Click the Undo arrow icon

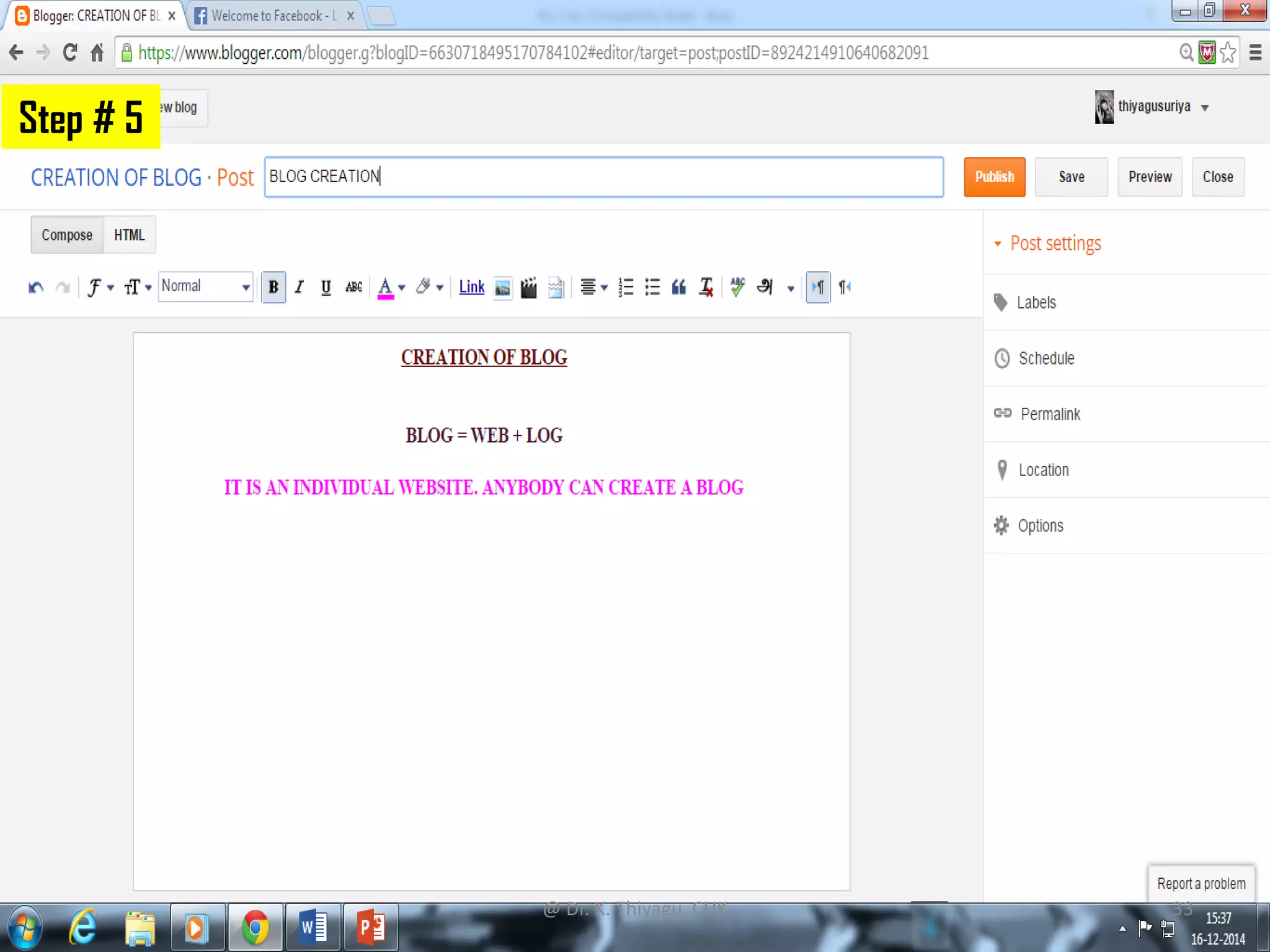click(x=36, y=287)
